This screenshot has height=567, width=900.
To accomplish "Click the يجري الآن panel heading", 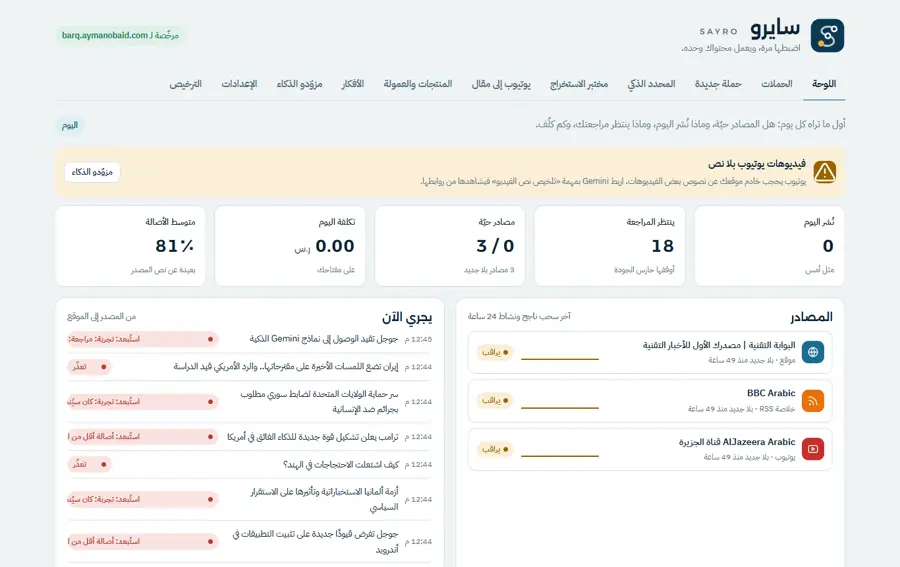I will [x=407, y=317].
